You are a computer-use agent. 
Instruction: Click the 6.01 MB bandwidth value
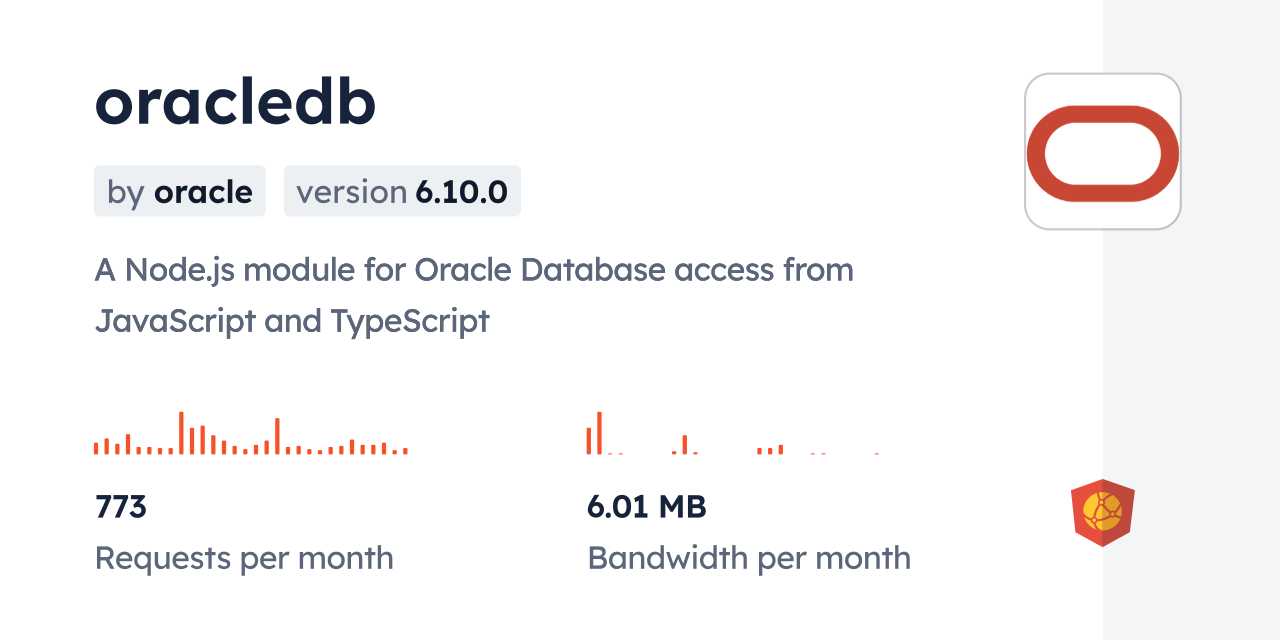646,507
